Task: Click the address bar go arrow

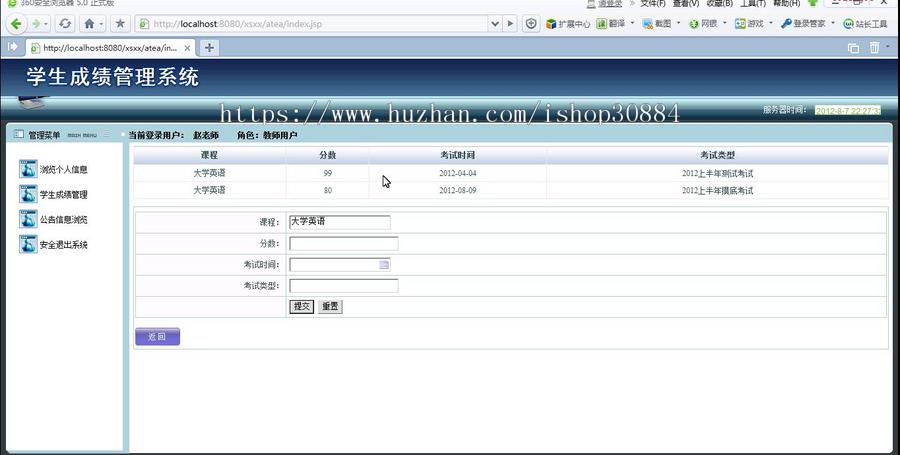Action: [510, 24]
